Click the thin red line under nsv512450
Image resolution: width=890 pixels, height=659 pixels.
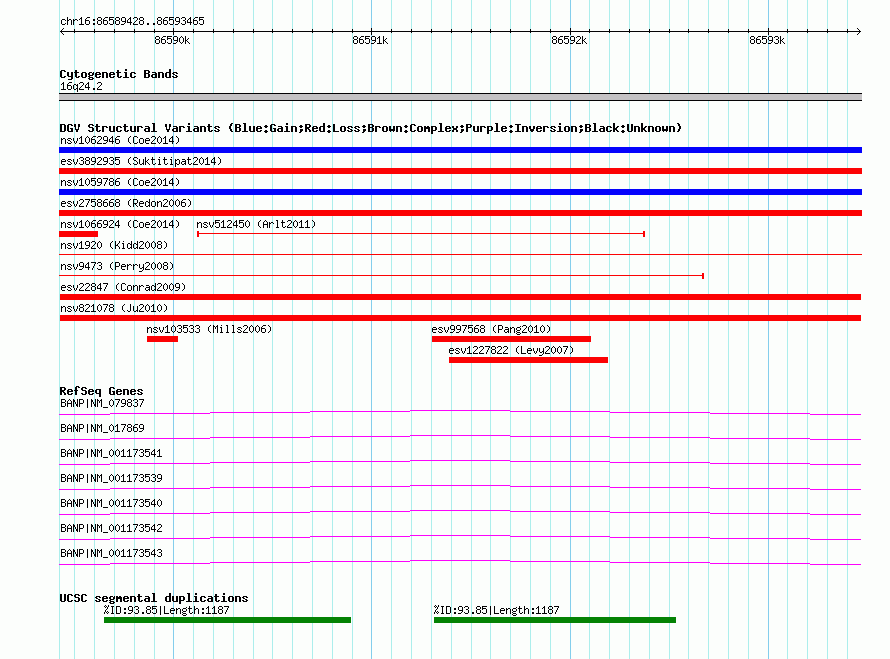tap(421, 234)
